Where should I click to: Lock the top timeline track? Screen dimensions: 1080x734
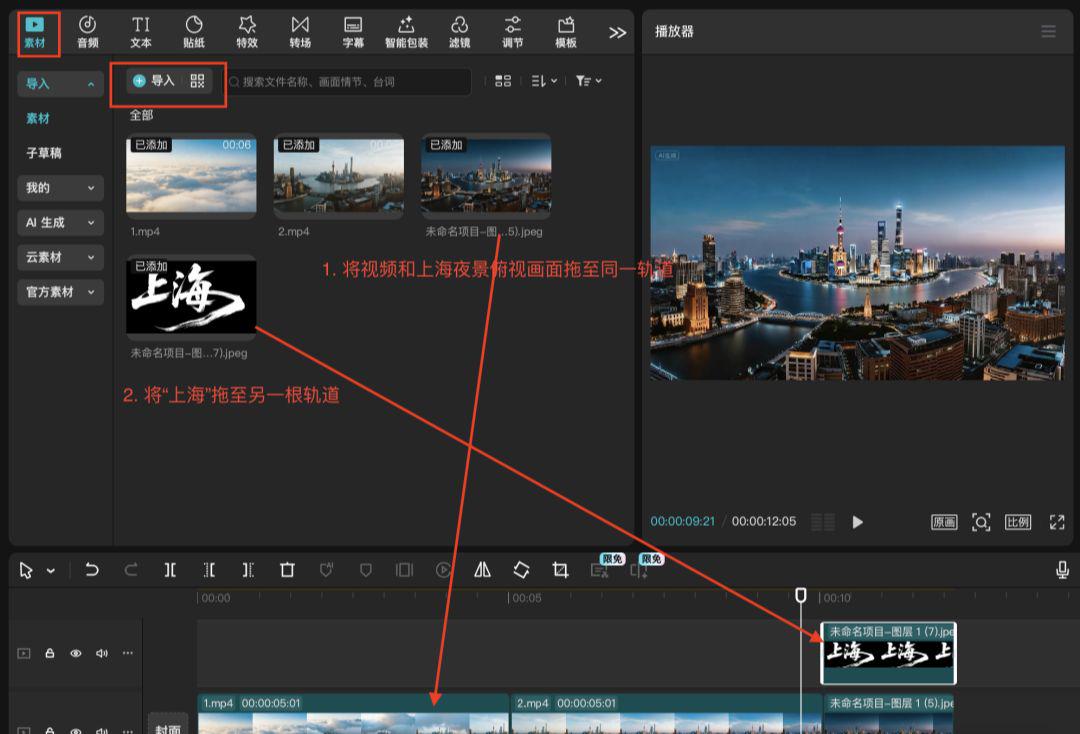(x=49, y=652)
